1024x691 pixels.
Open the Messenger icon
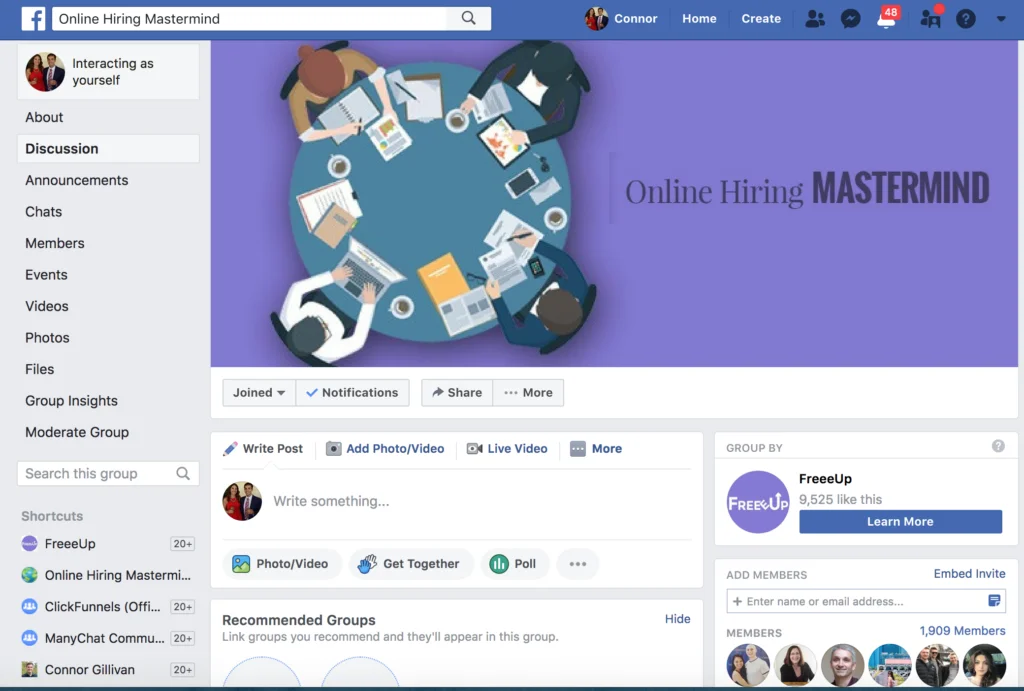coord(850,18)
